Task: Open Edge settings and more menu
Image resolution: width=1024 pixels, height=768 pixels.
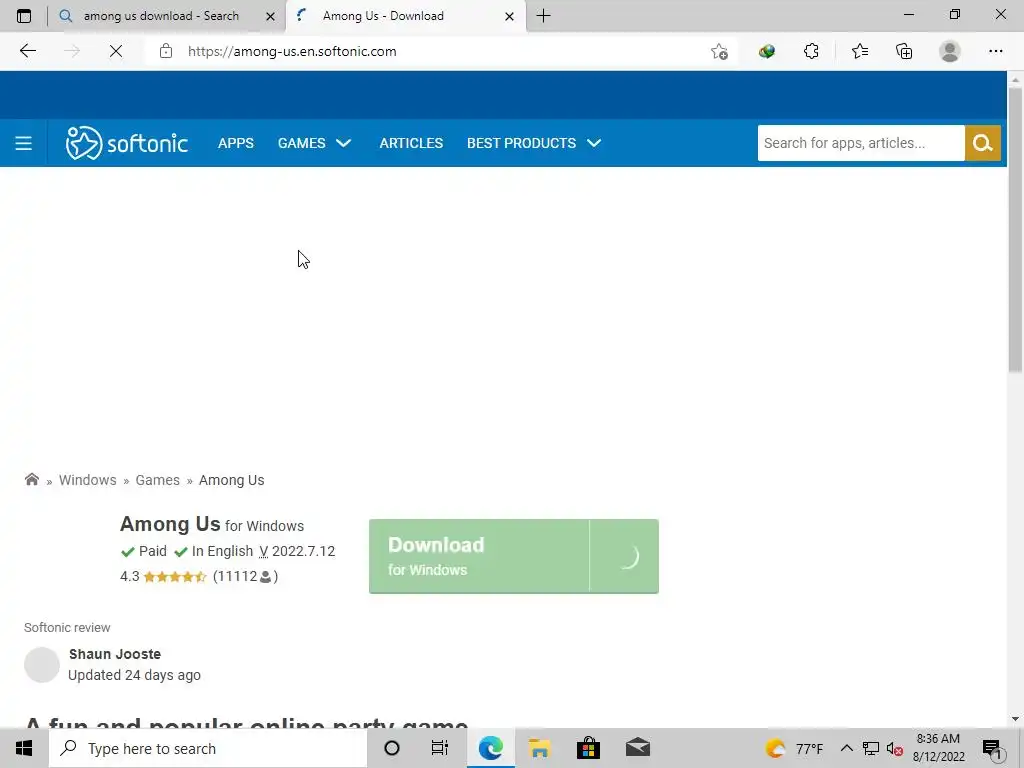Action: coord(995,51)
